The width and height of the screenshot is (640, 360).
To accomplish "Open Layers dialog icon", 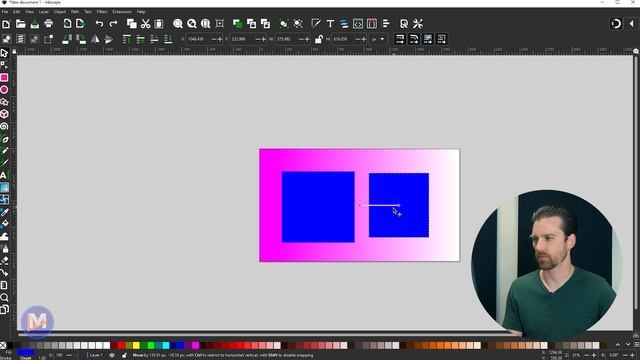I will pos(344,24).
